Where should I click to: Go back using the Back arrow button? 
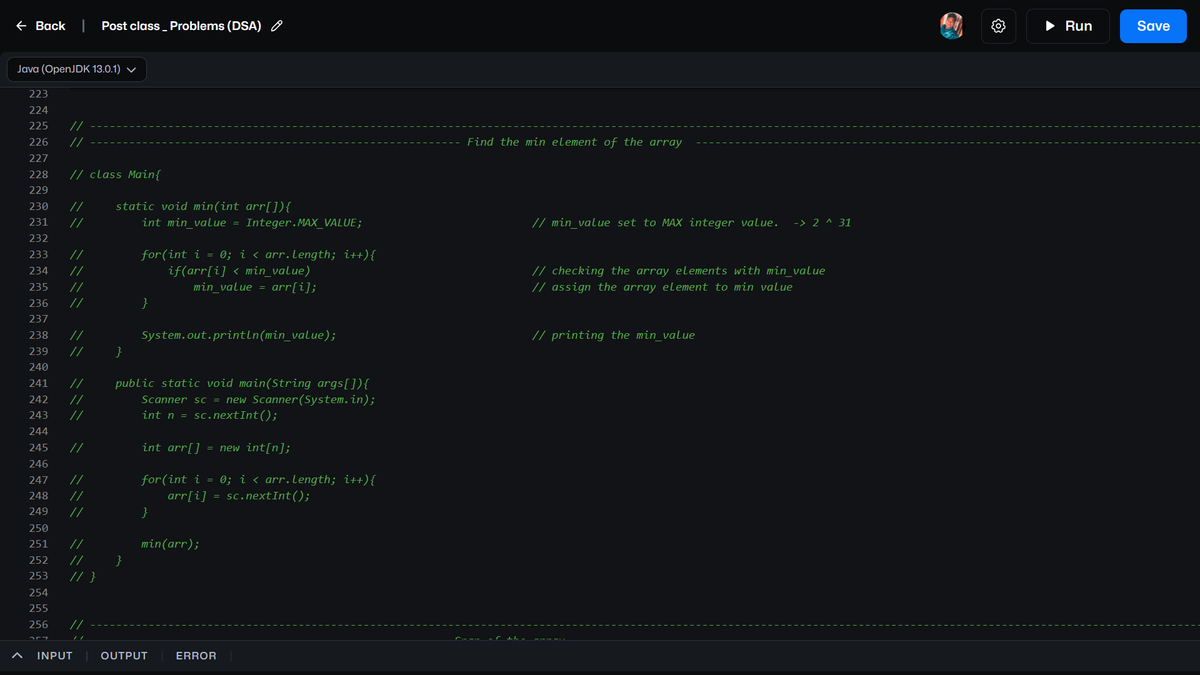[x=40, y=26]
